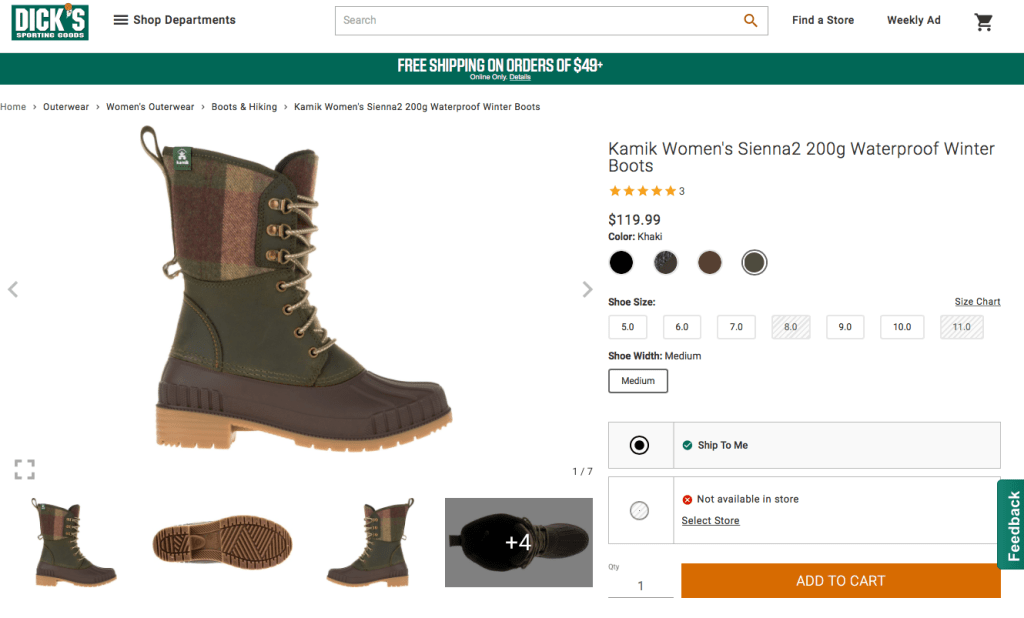Go to Dick's Sporting Goods logo home
Image resolution: width=1024 pixels, height=618 pixels.
(50, 22)
